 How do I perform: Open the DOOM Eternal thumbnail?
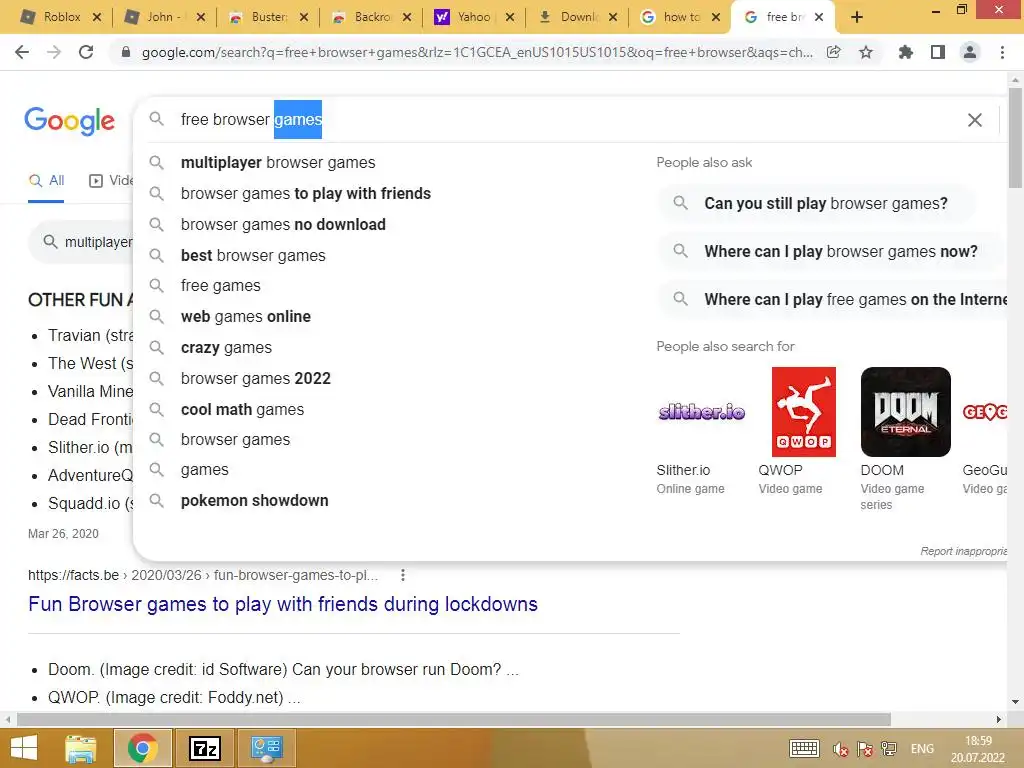point(906,412)
